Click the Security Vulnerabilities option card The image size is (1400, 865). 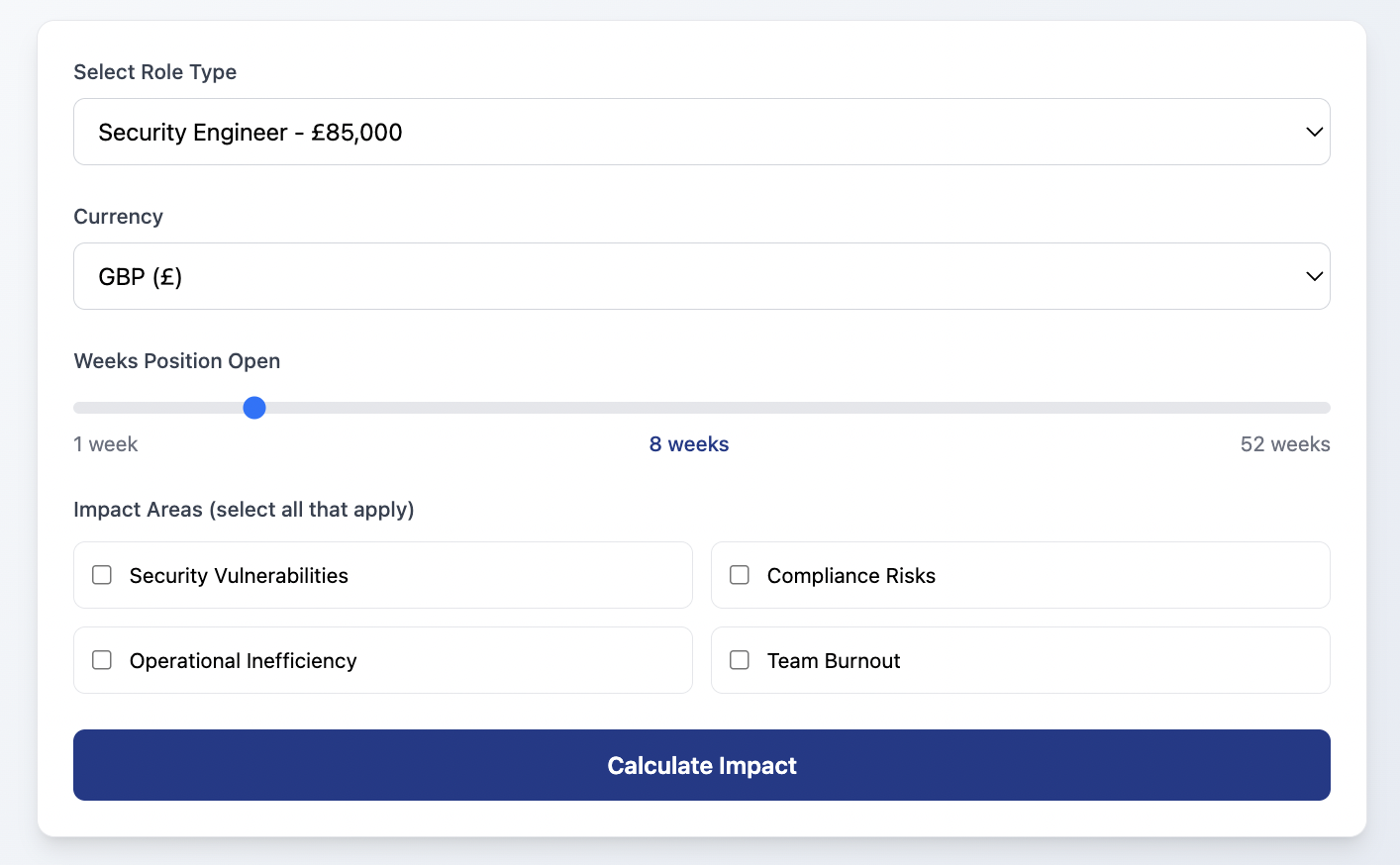[x=383, y=574]
